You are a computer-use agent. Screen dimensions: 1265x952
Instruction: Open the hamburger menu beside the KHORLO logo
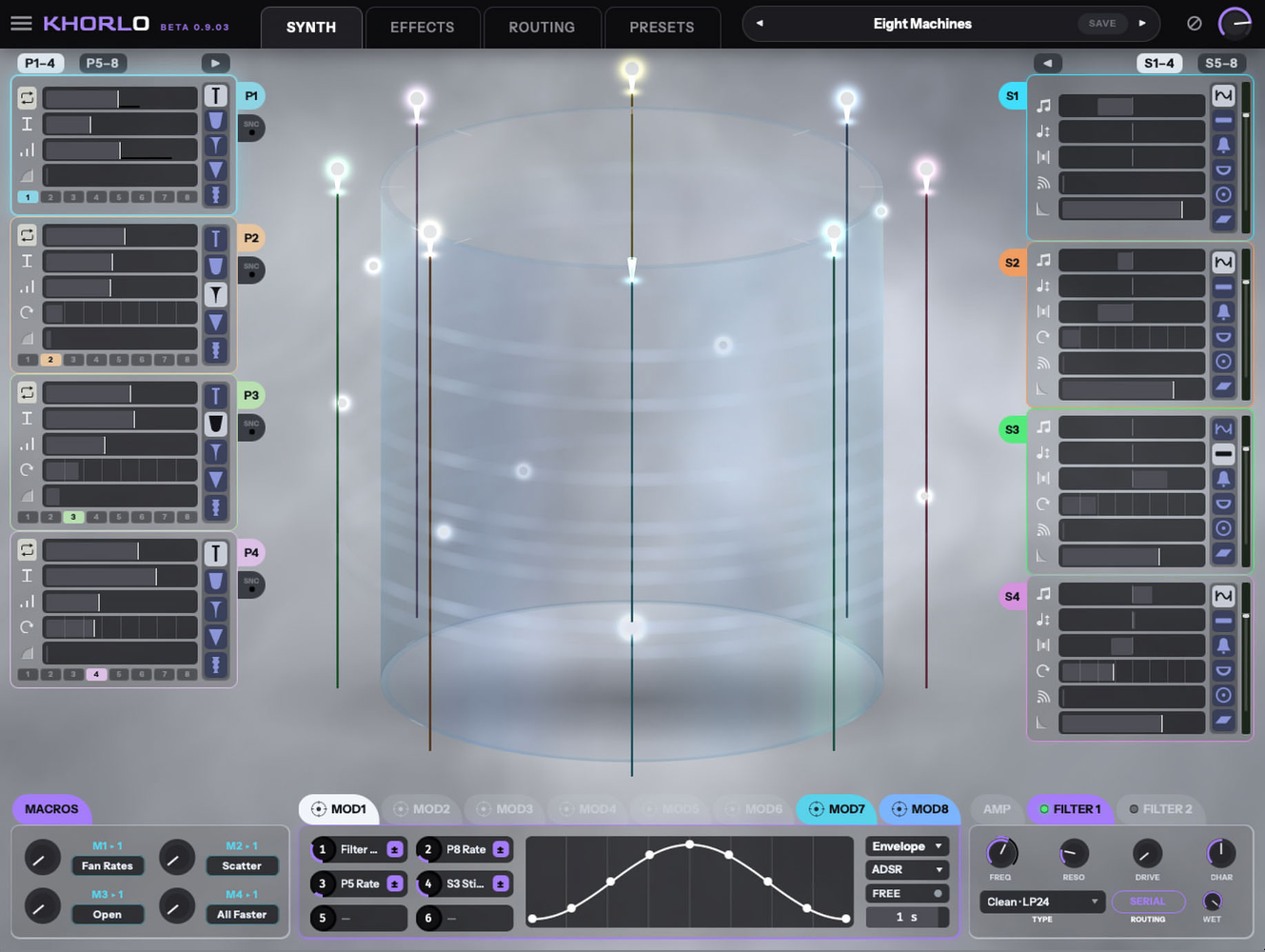(21, 23)
